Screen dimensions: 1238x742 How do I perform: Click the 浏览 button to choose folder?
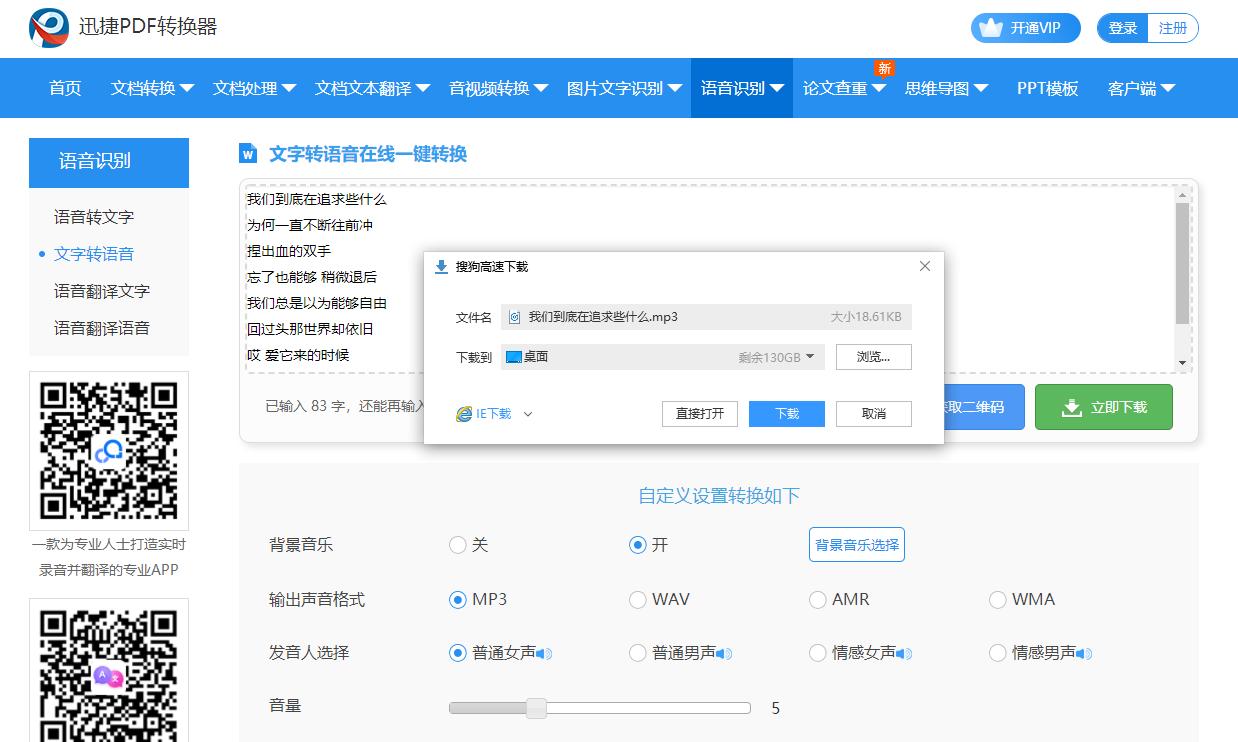click(873, 357)
